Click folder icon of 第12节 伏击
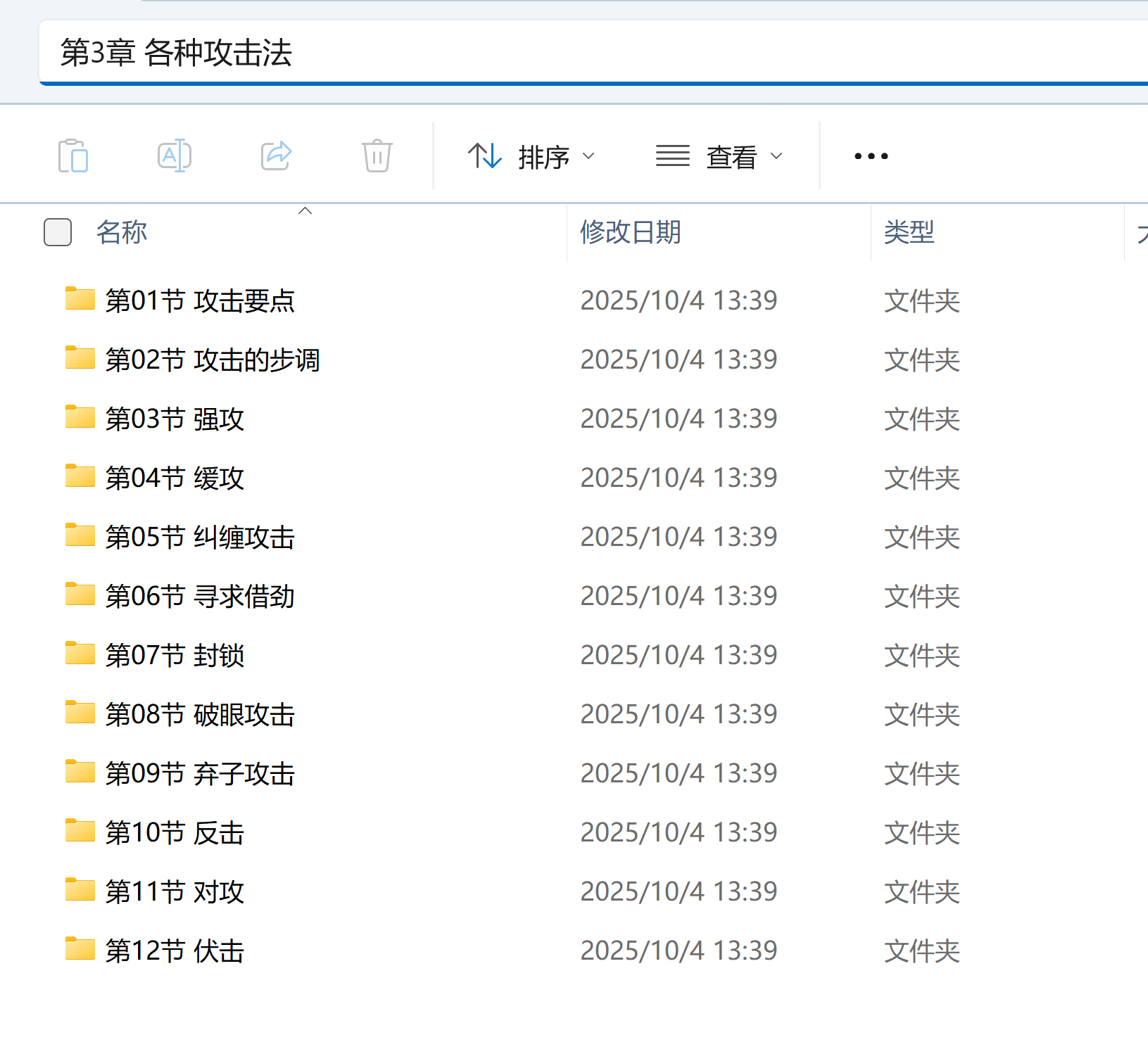Viewport: 1148px width, 1061px height. (80, 949)
